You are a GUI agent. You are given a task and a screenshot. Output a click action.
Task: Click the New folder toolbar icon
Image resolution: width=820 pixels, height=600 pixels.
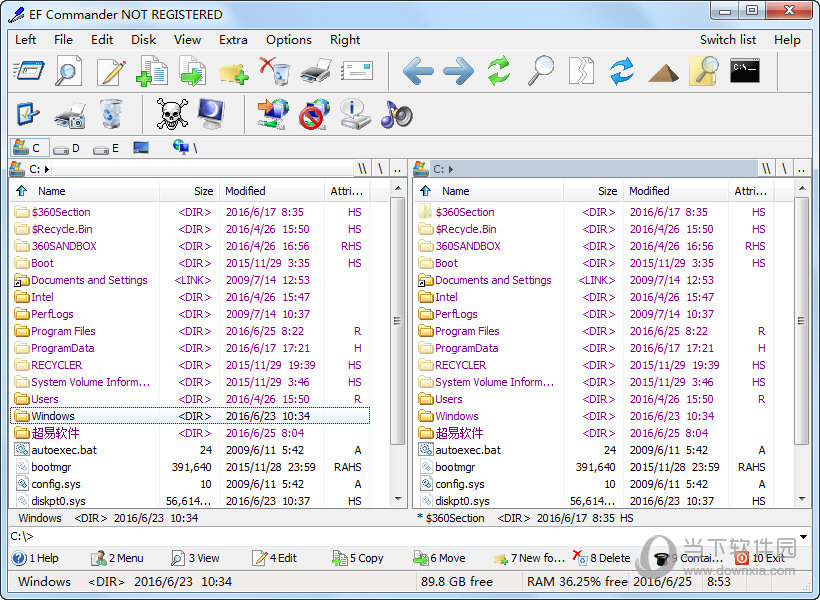(233, 73)
